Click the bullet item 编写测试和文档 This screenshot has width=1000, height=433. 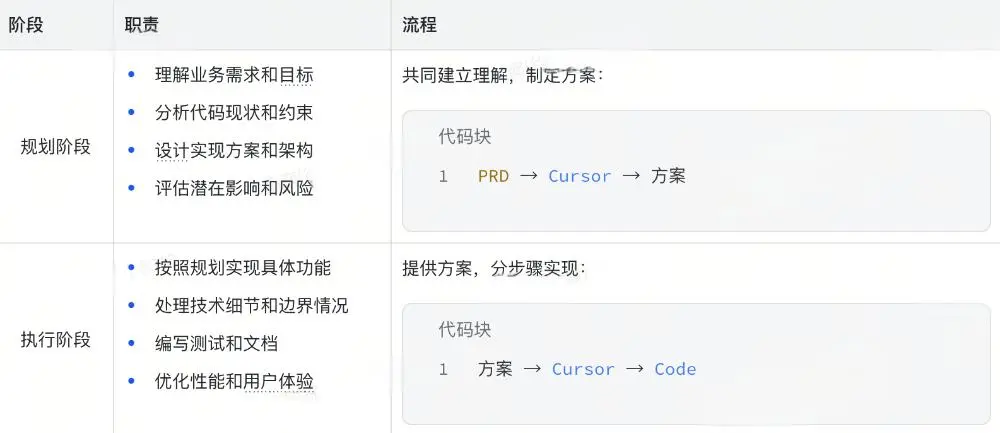(x=216, y=344)
